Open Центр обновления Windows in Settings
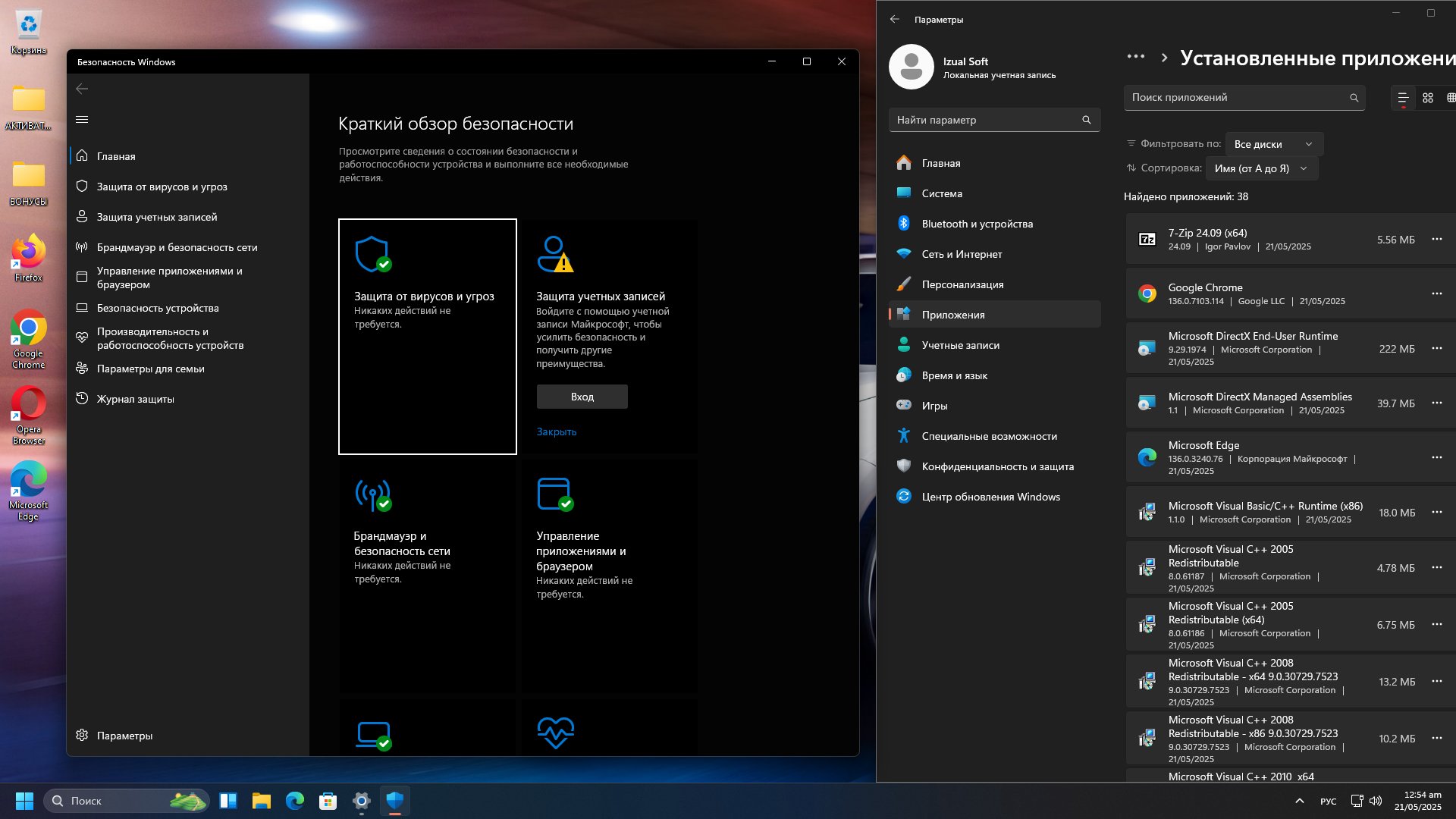Screen dimensions: 1456x819 994,497
